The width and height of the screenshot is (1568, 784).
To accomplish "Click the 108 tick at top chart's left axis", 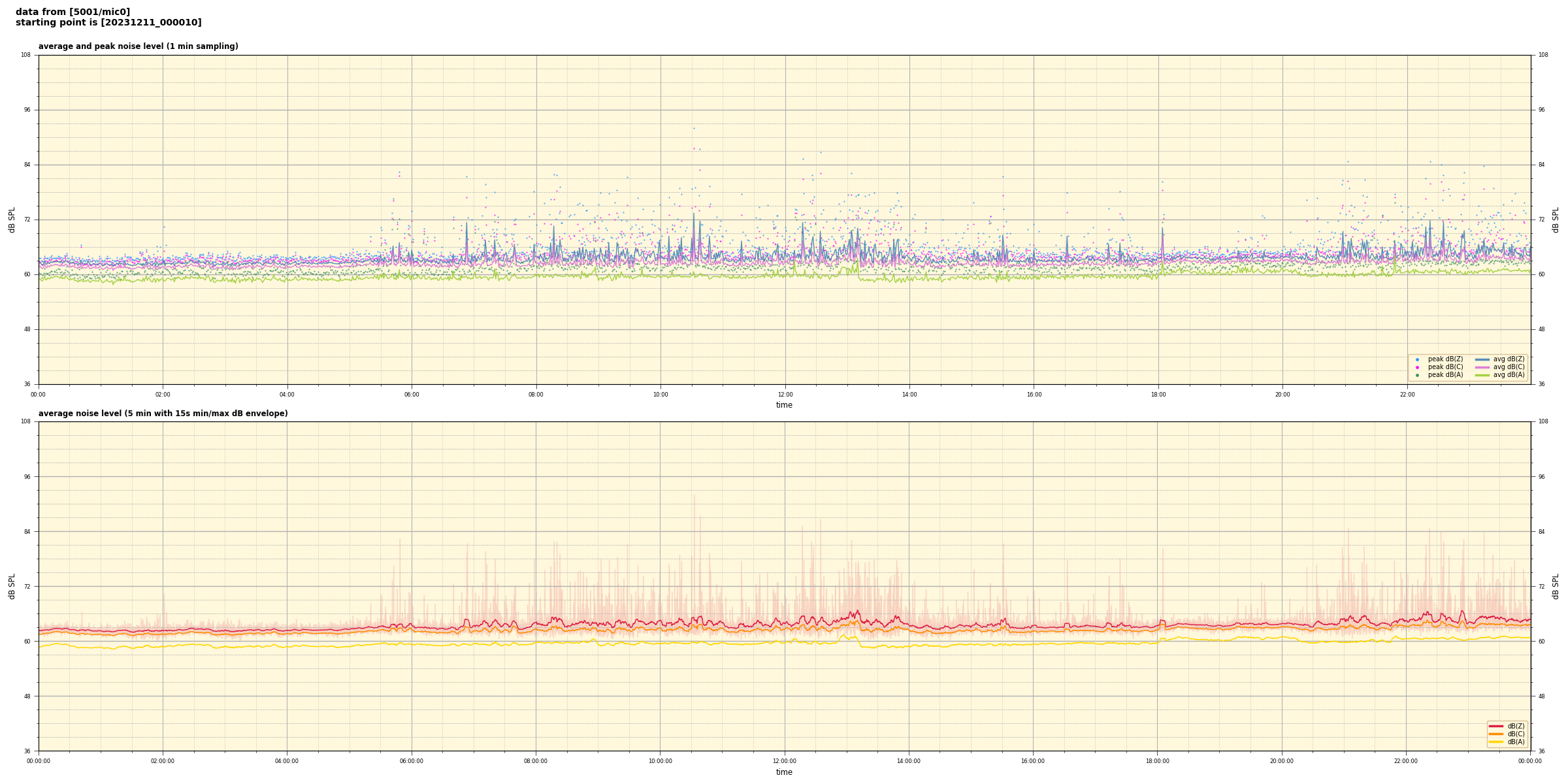I will tap(25, 55).
